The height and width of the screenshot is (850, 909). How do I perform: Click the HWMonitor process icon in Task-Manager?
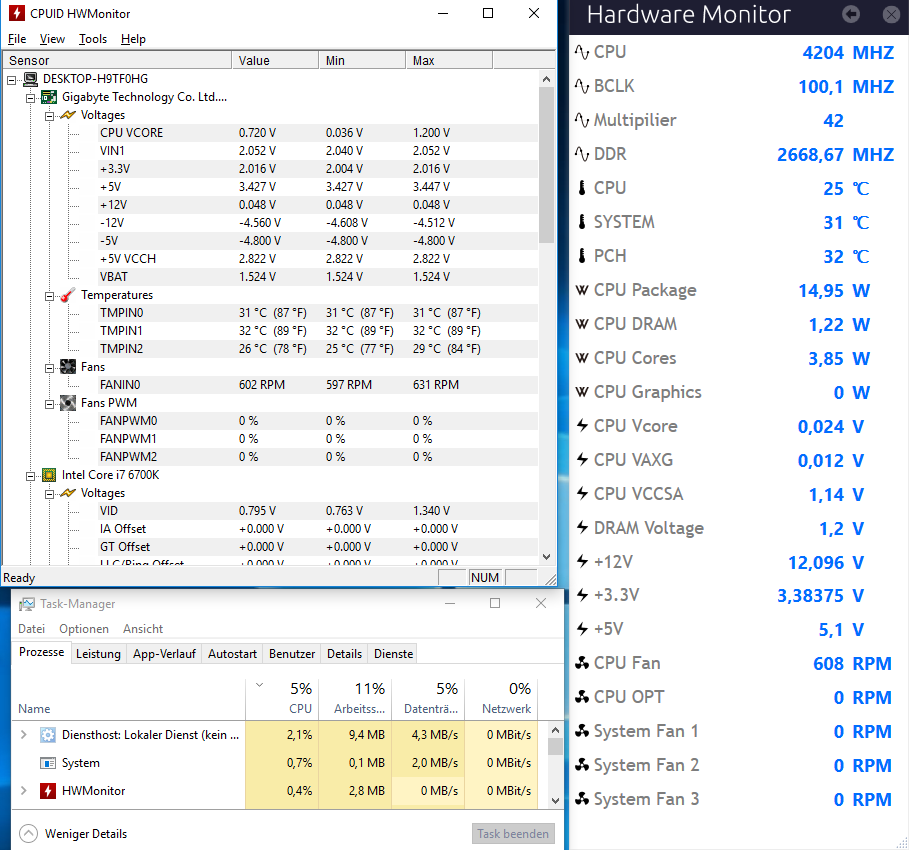coord(48,791)
